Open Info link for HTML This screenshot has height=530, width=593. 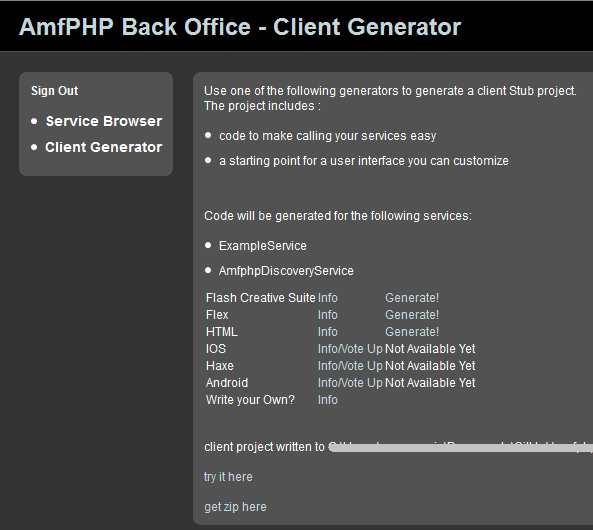(x=328, y=332)
